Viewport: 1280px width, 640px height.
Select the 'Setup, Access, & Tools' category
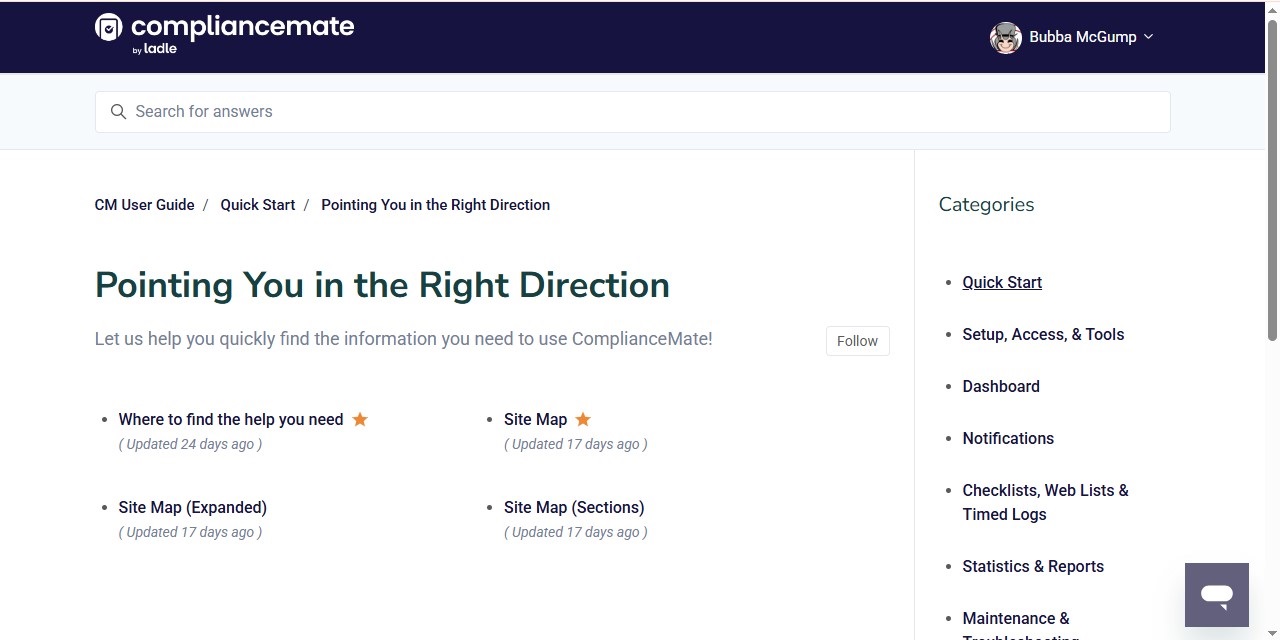1043,334
